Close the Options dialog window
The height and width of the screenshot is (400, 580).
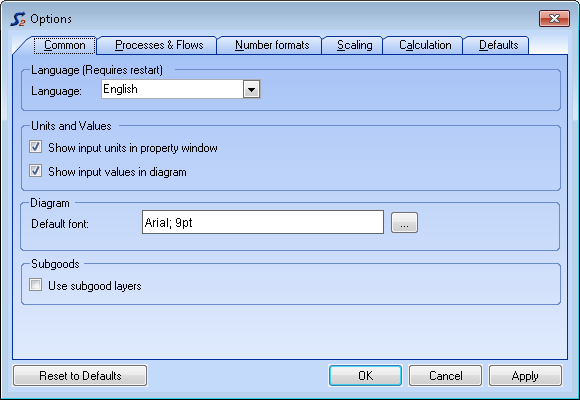[x=554, y=19]
